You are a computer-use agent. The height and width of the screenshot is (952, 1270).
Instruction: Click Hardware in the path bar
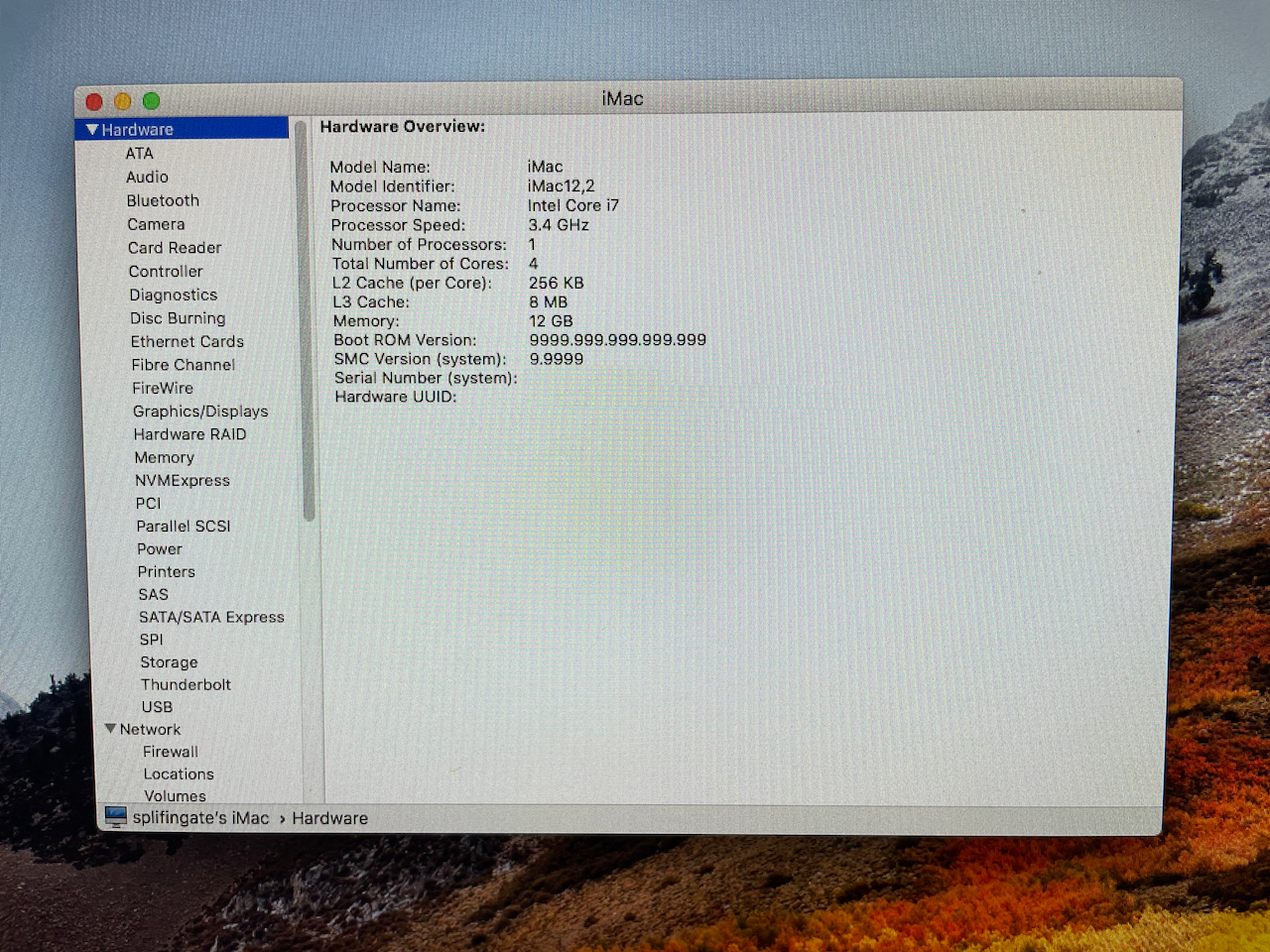329,818
